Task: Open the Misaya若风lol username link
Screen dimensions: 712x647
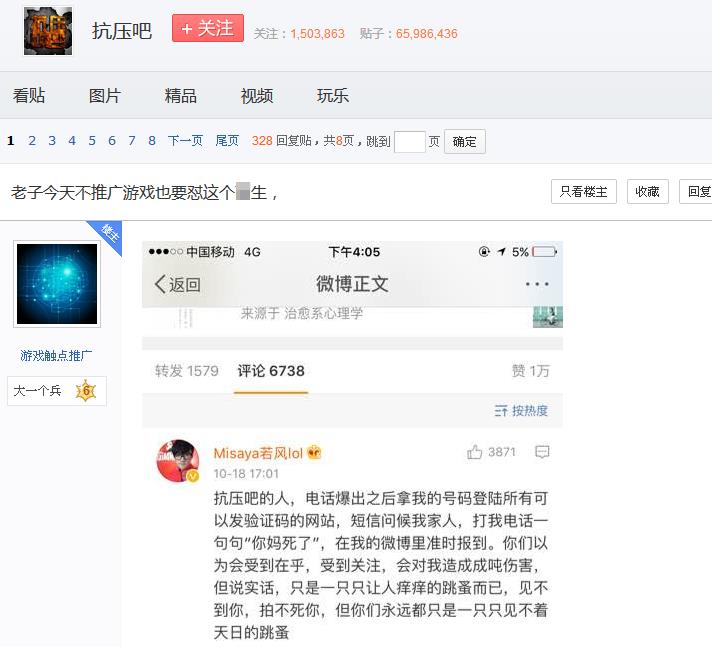Action: tap(258, 453)
